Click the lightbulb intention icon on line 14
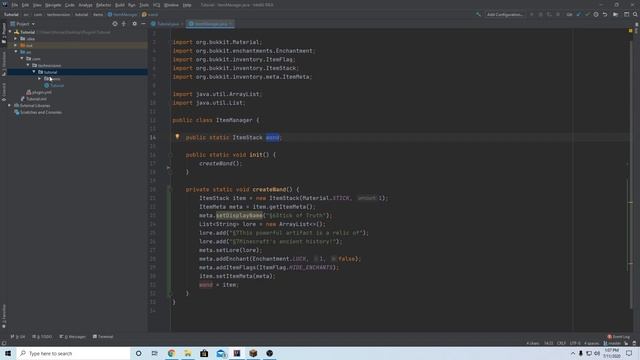This screenshot has width=640, height=360. (177, 137)
